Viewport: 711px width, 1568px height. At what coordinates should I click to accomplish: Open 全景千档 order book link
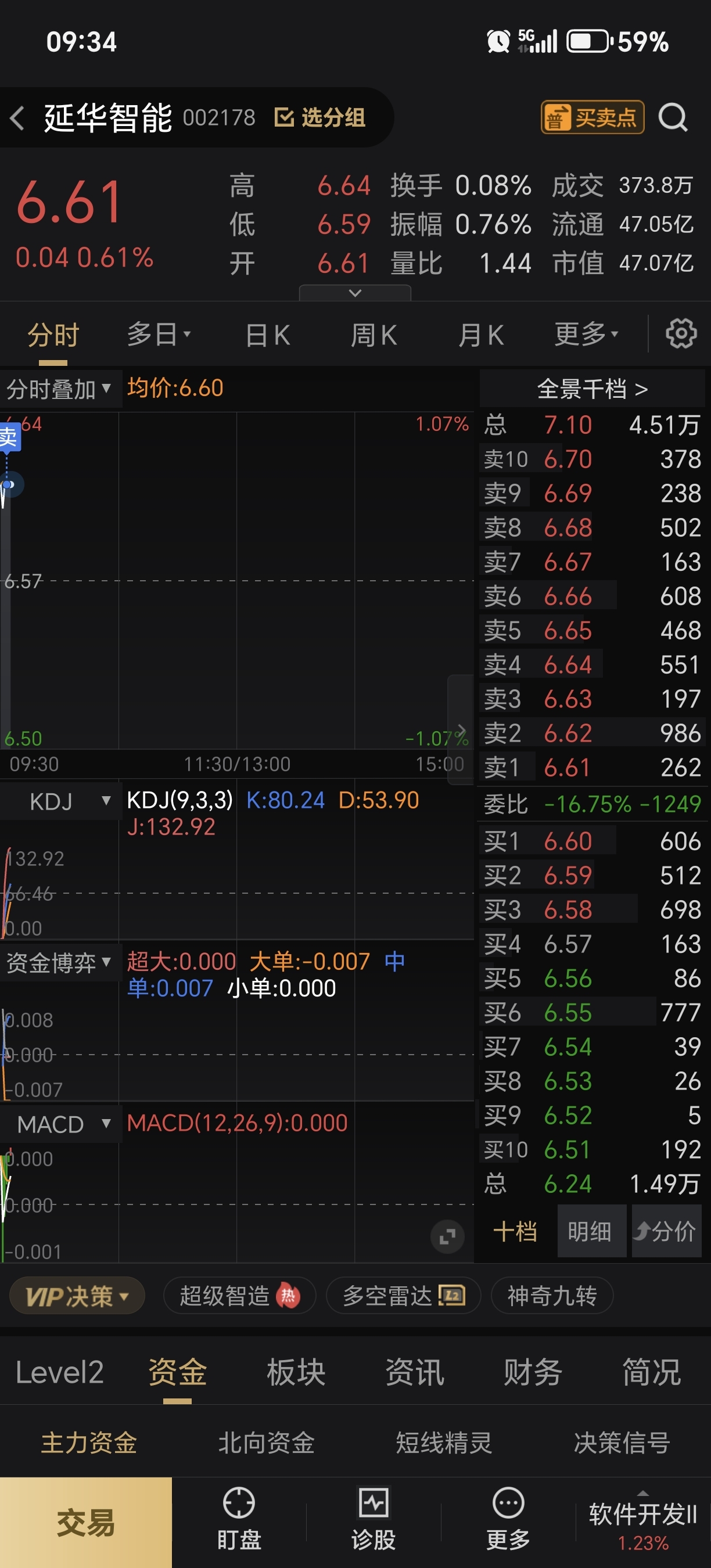coord(592,389)
